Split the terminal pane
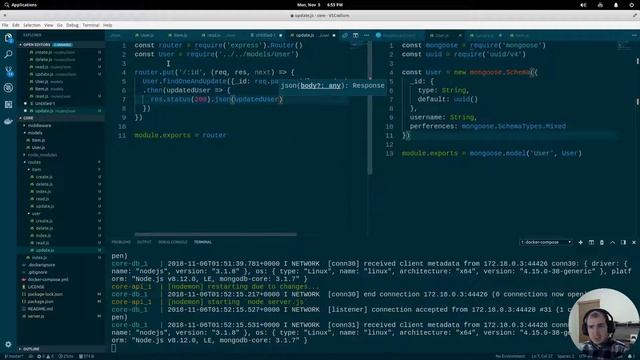The height and width of the screenshot is (360, 640). 591,242
